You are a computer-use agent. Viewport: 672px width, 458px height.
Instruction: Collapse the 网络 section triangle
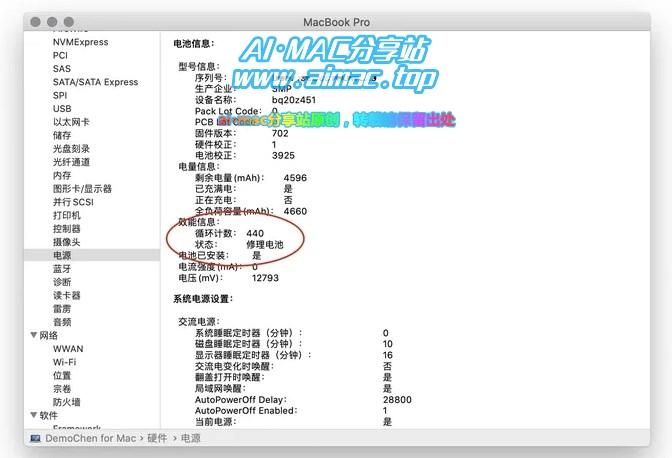tap(33, 335)
